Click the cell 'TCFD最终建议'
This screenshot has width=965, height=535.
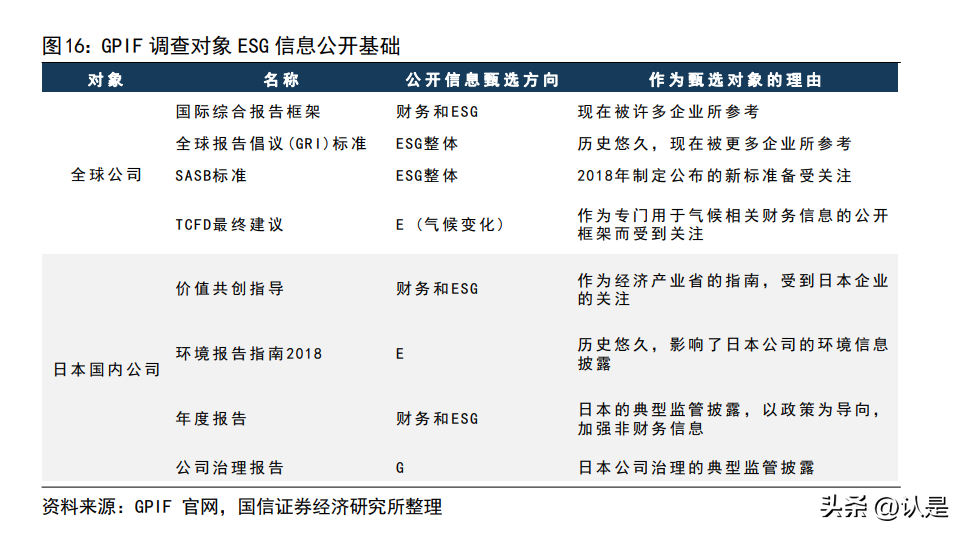pyautogui.click(x=230, y=225)
